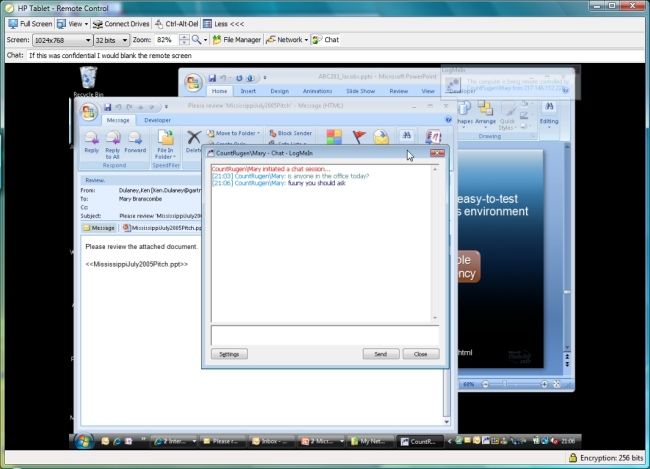The image size is (650, 469).
Task: Click Save icon in PowerPoint quick access
Action: [x=212, y=78]
